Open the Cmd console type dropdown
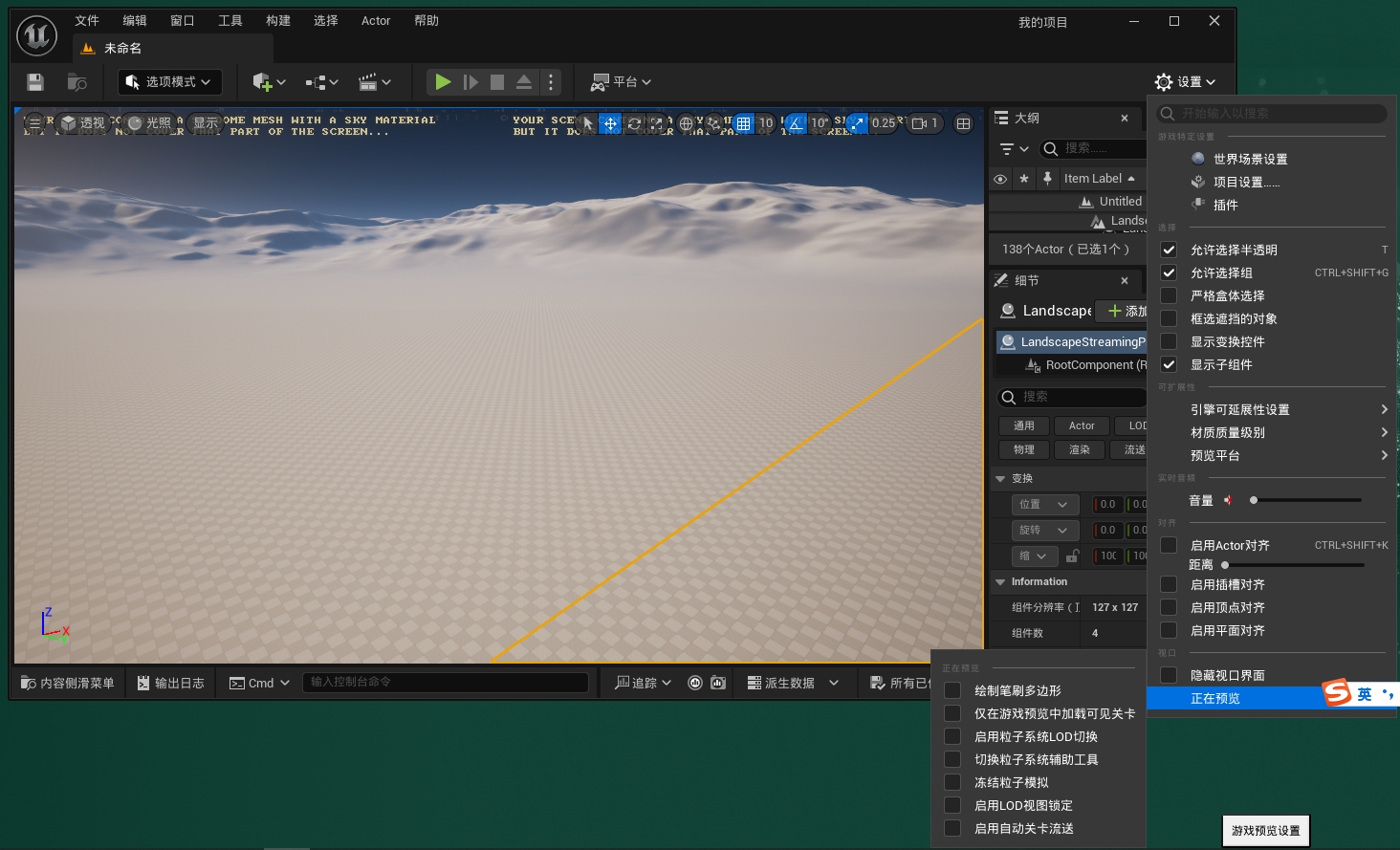This screenshot has width=1400, height=850. point(259,683)
